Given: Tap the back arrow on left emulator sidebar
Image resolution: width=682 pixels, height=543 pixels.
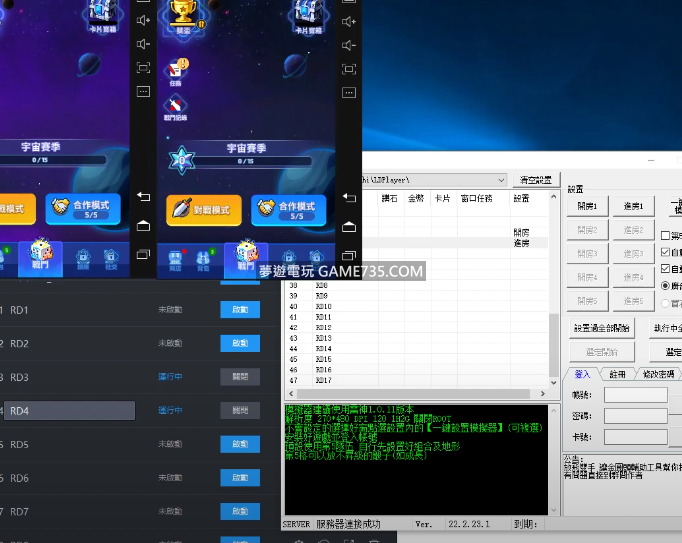Looking at the screenshot, I should (142, 197).
